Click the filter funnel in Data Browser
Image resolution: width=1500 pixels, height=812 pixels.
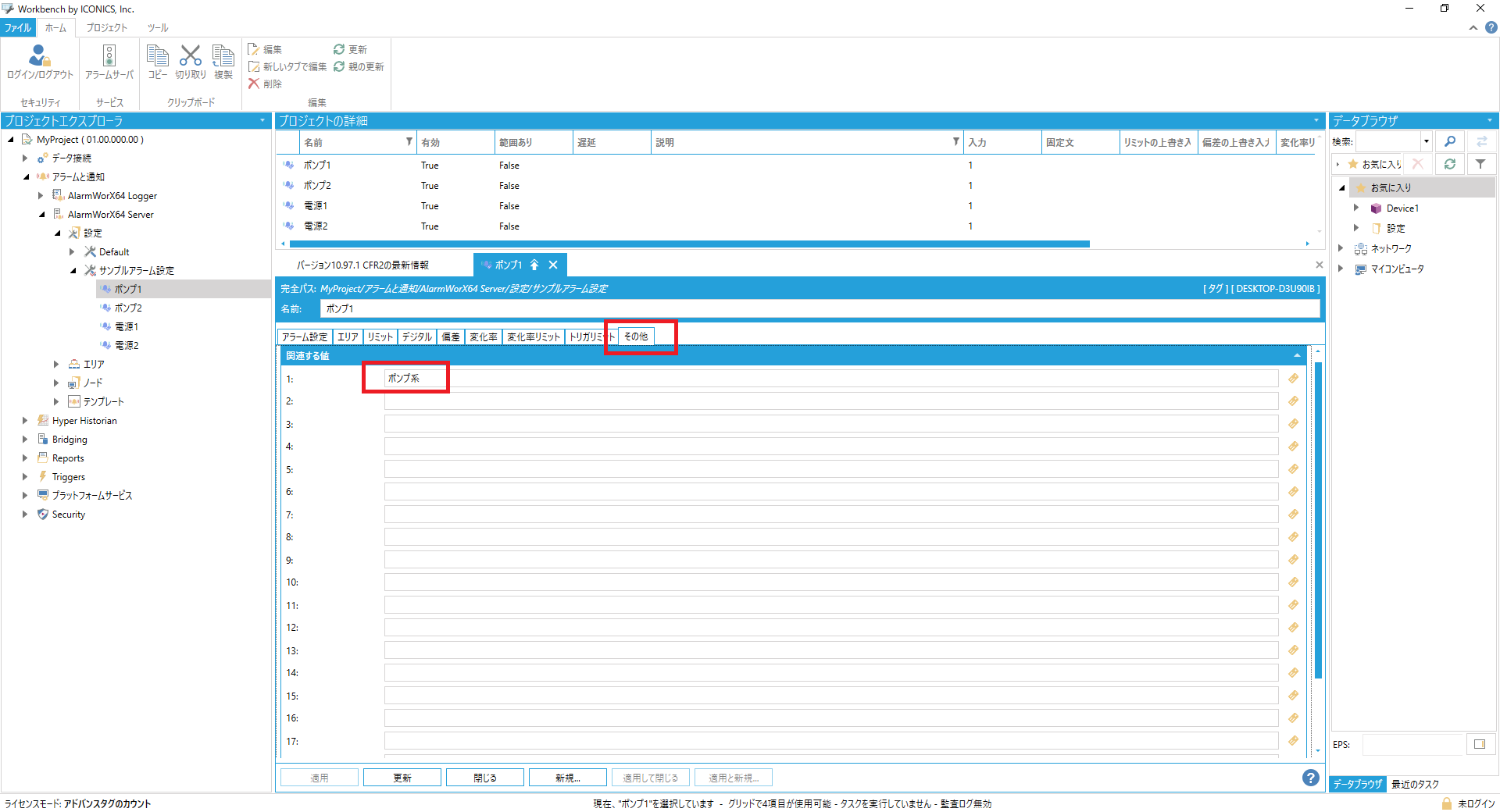(x=1480, y=164)
